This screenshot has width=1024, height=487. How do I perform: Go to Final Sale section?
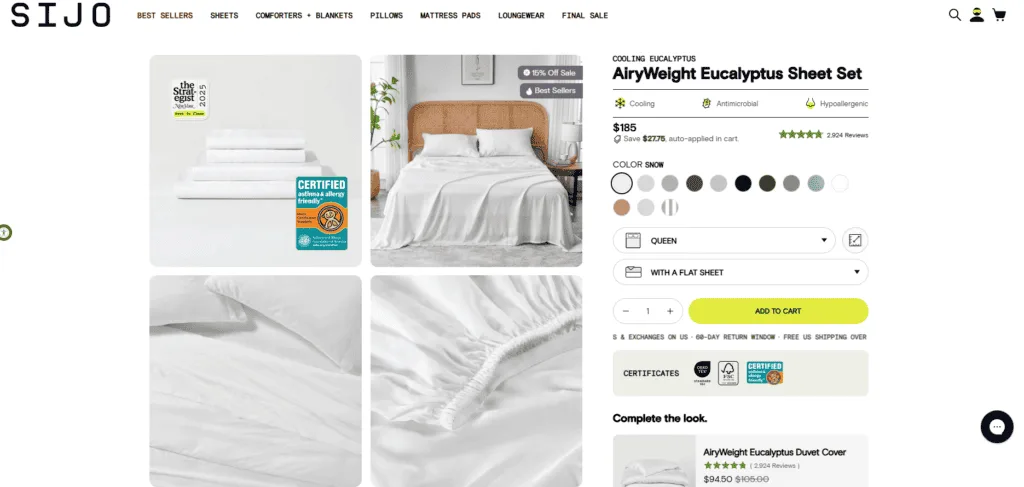pos(584,16)
